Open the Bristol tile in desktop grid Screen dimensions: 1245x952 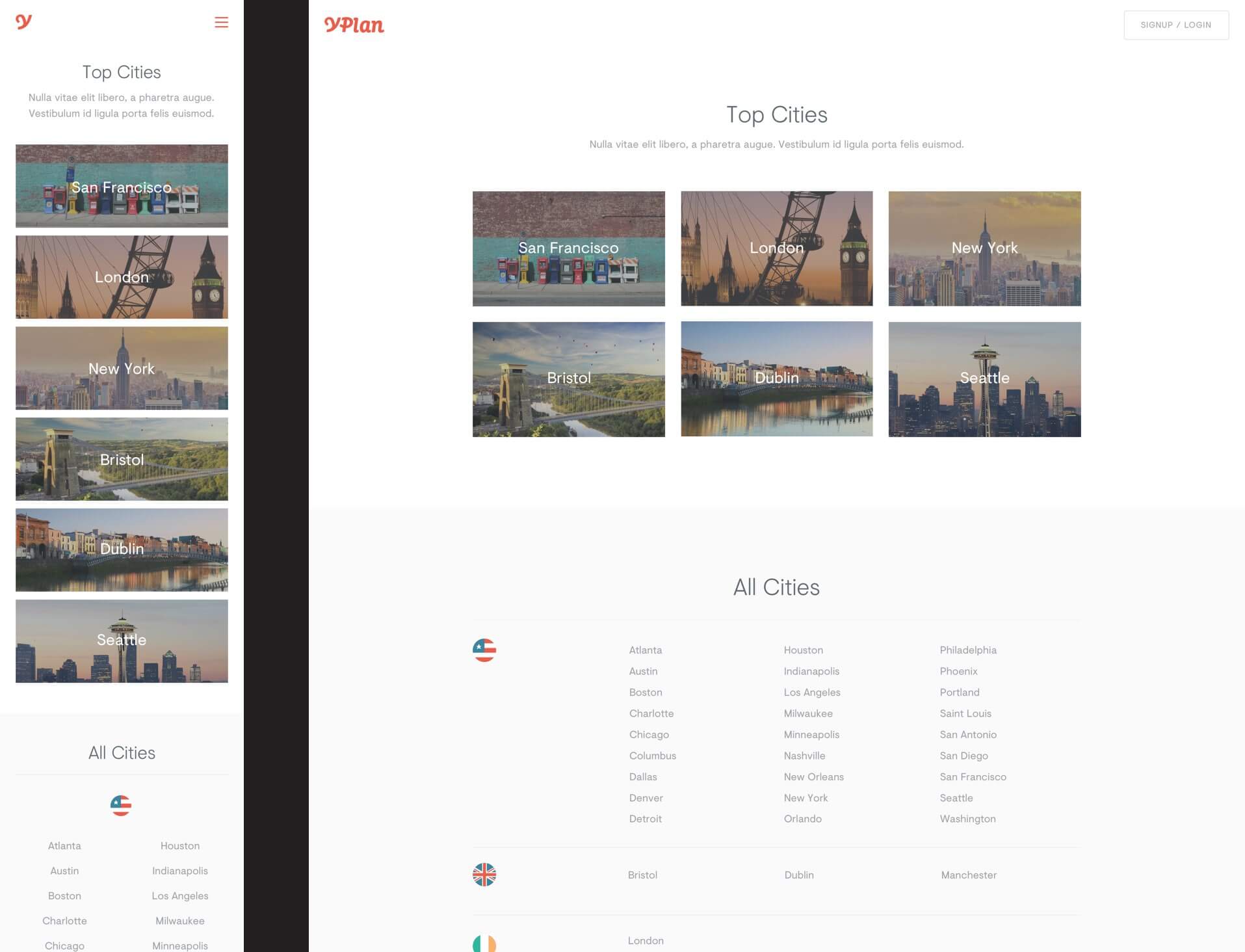click(x=568, y=379)
